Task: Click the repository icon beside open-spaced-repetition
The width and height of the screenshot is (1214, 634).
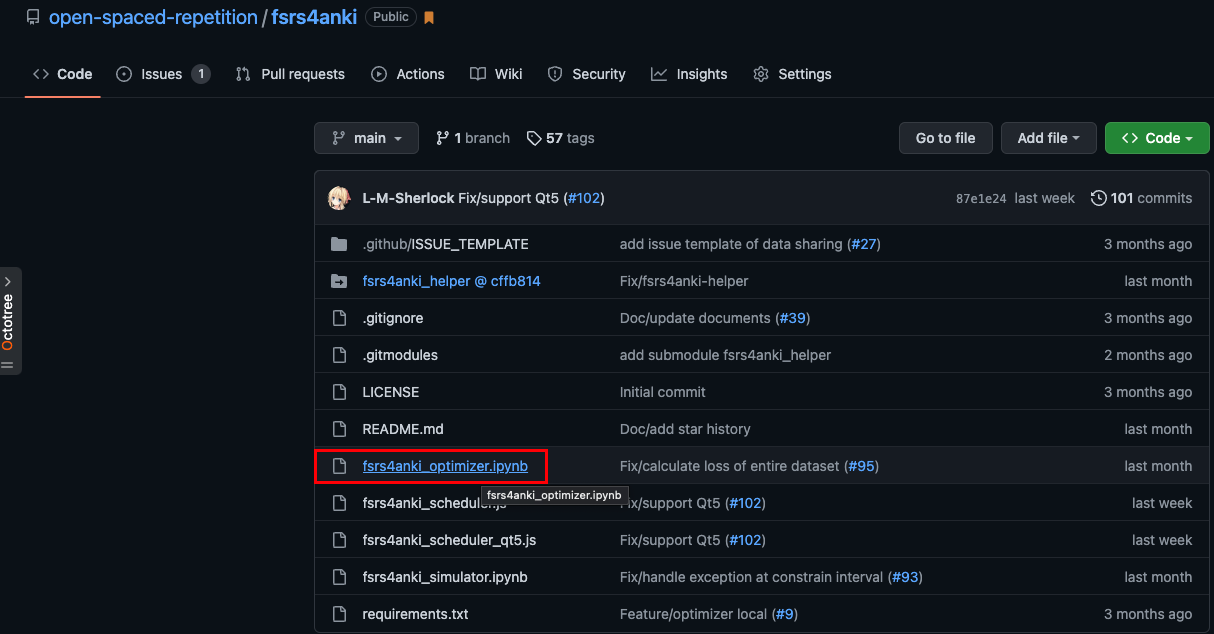Action: click(33, 17)
